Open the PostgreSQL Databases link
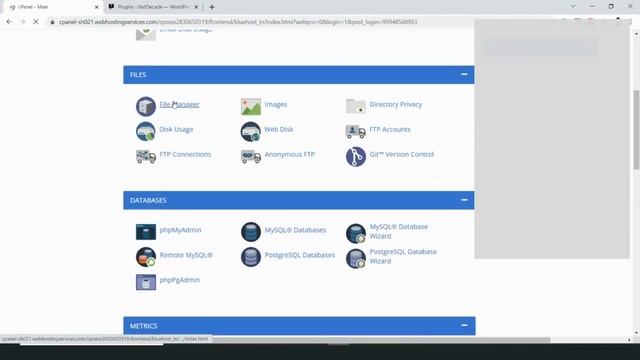Screen dimensions: 640x360 (x=300, y=255)
